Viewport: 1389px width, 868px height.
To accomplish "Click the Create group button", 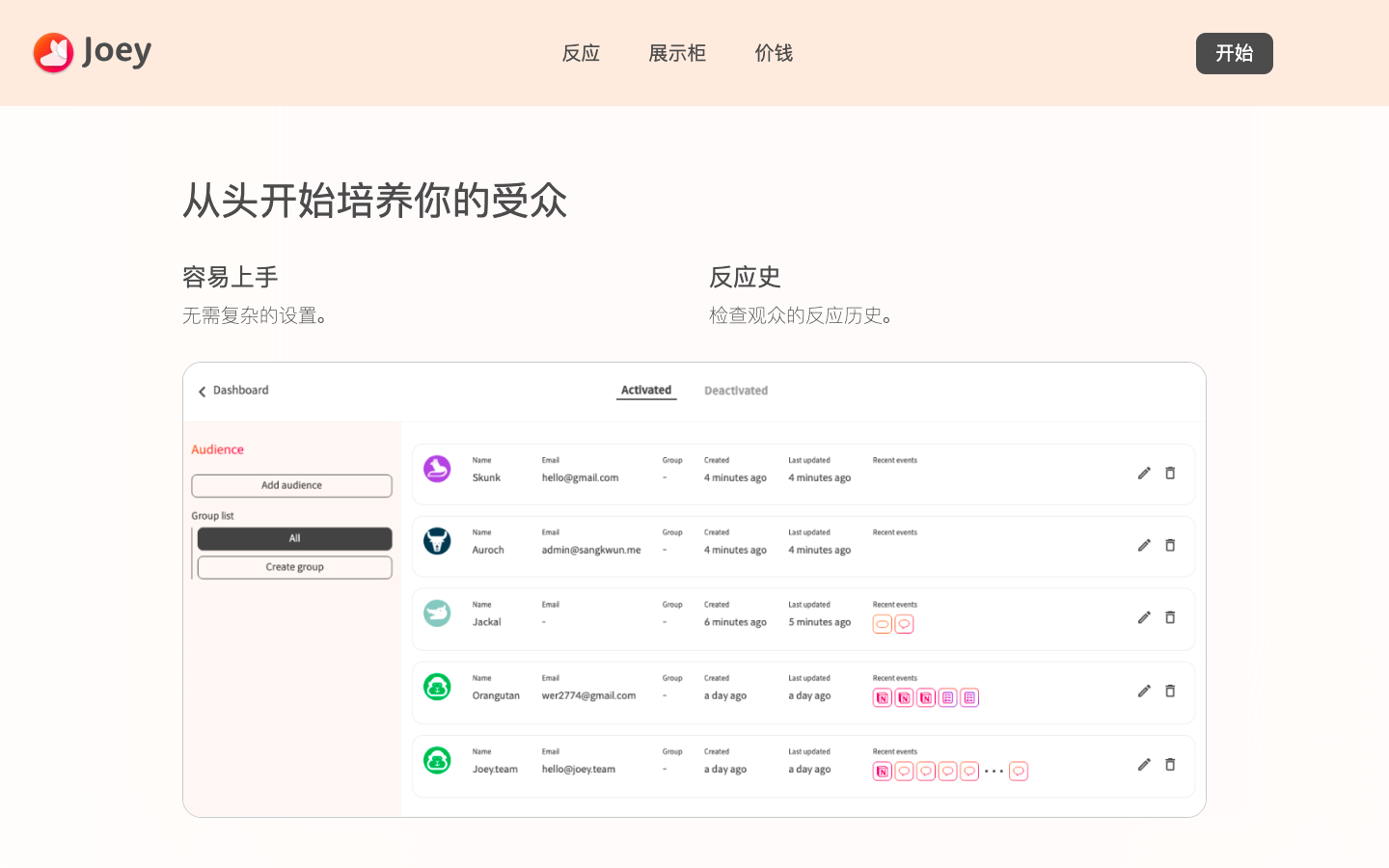I will click(x=294, y=567).
